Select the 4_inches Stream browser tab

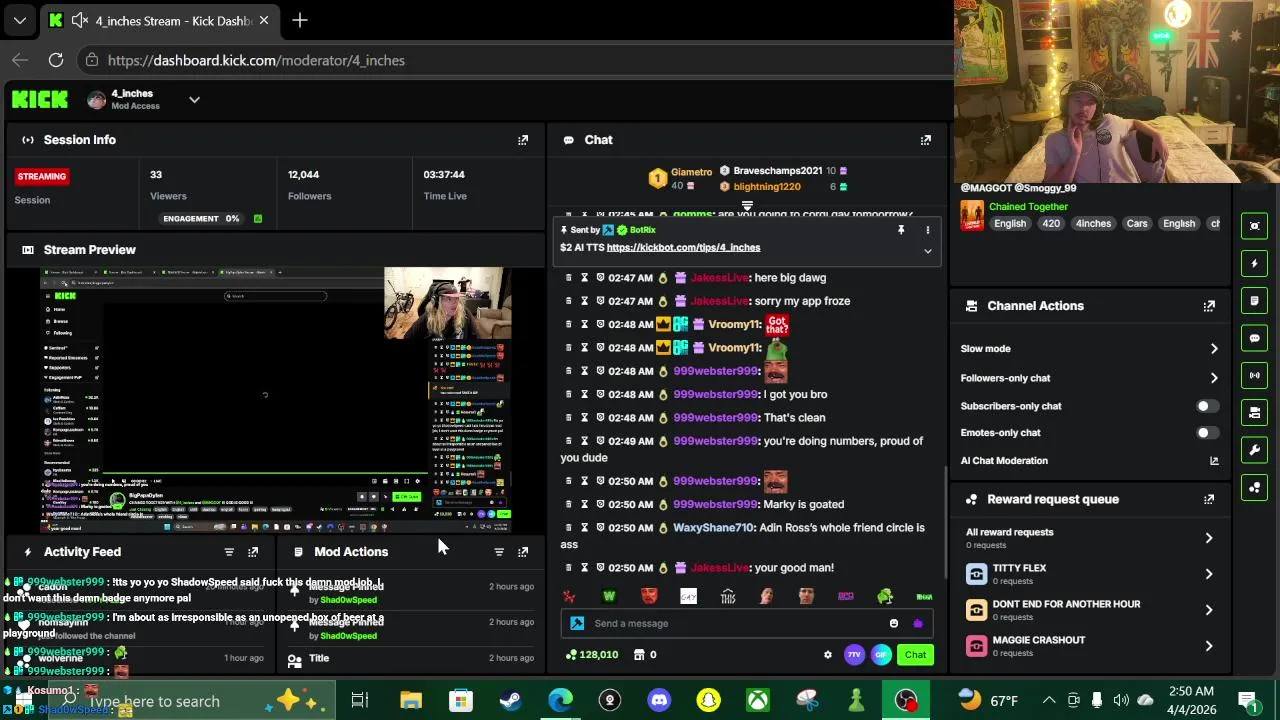160,20
